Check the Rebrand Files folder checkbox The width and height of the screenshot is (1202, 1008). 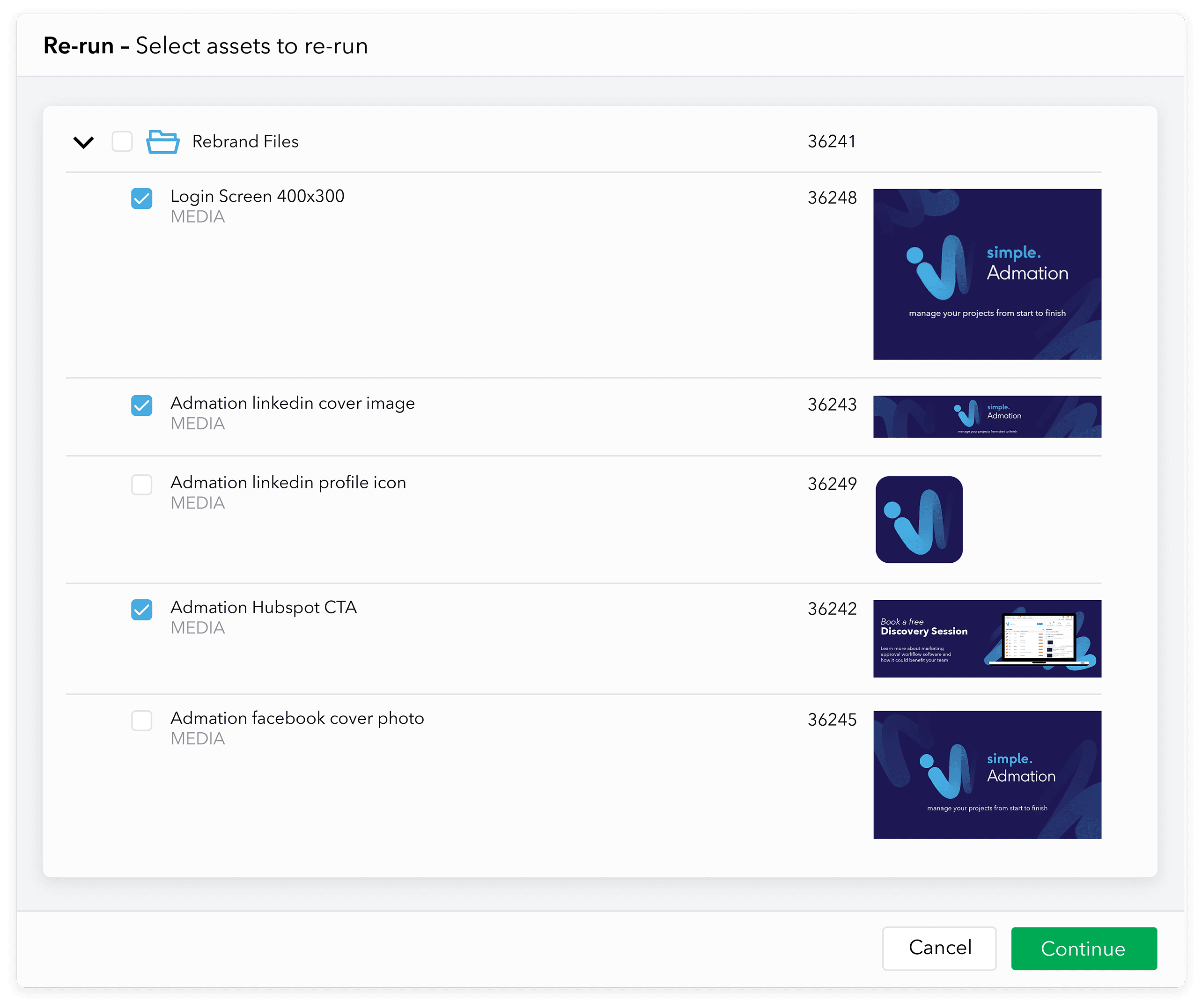coord(122,141)
